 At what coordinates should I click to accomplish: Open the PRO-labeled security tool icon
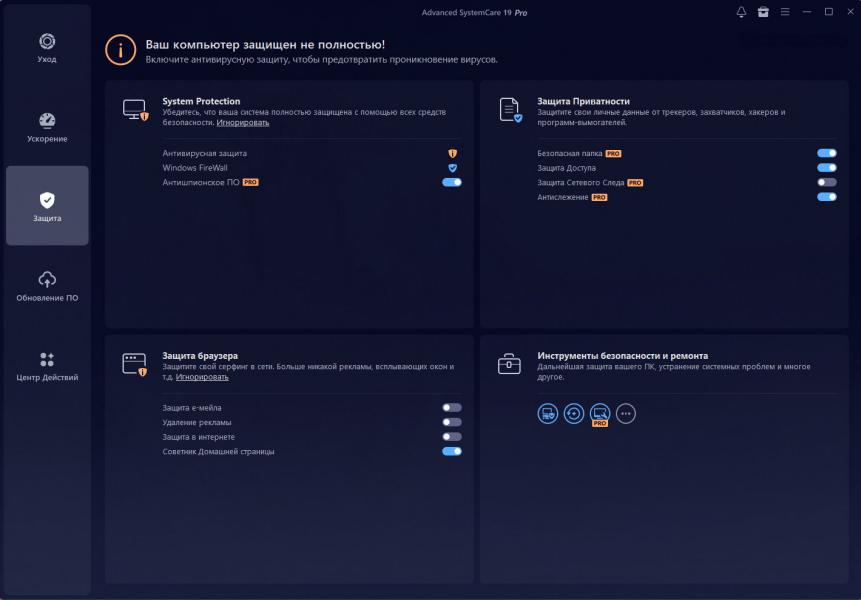pos(600,413)
